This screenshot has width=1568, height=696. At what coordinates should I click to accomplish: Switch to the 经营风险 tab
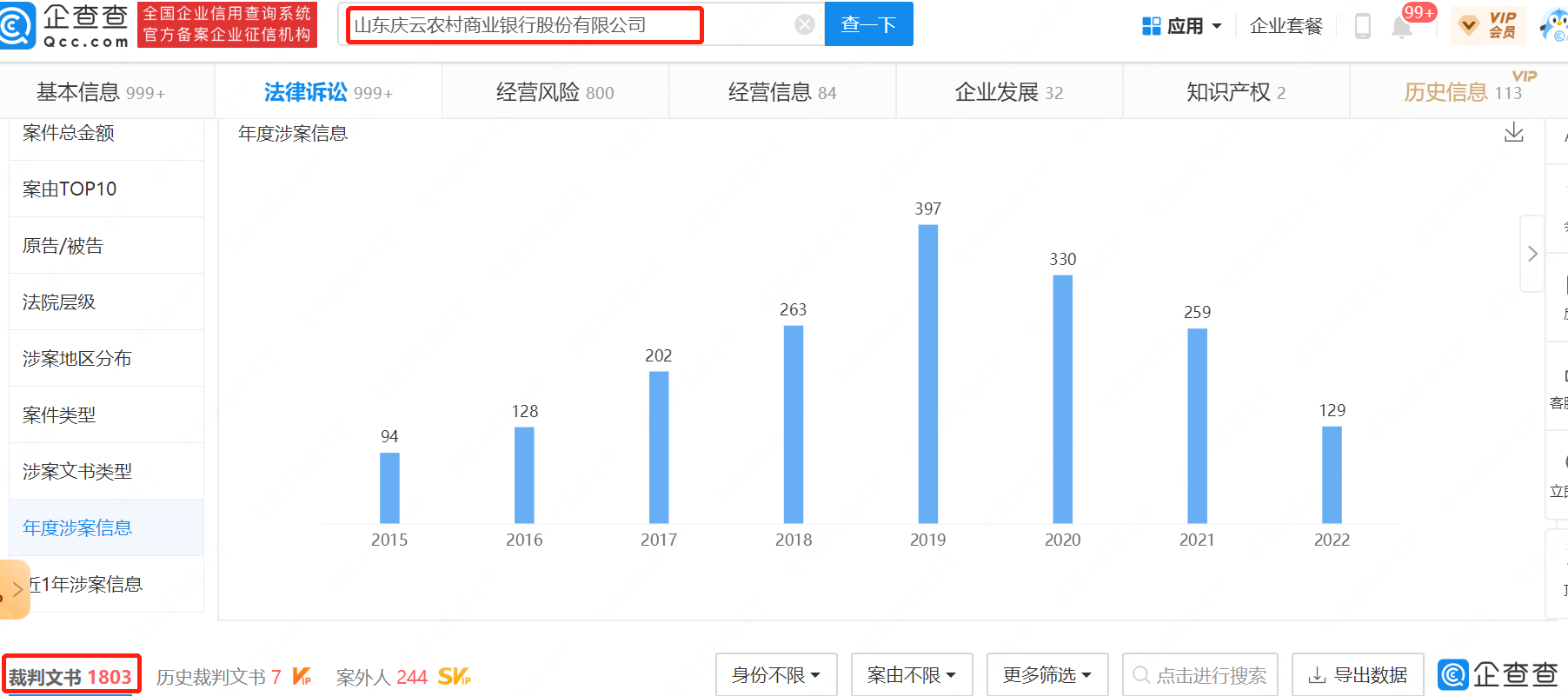[x=555, y=92]
